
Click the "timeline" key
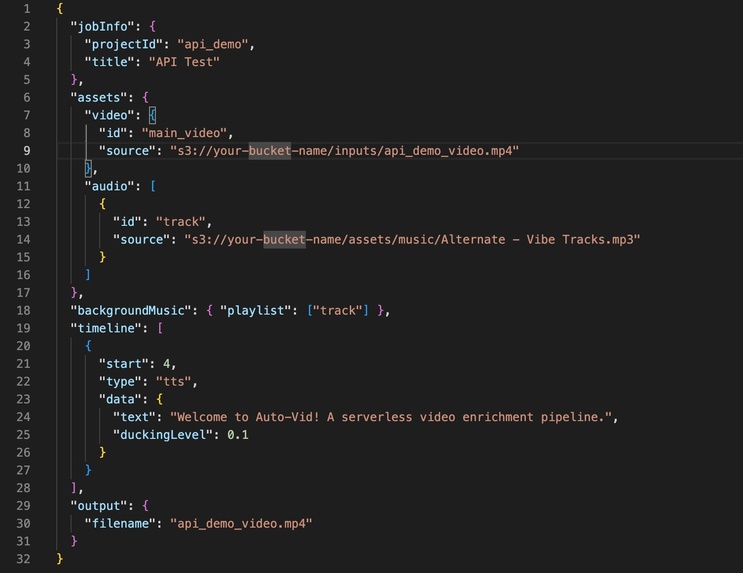[106, 328]
